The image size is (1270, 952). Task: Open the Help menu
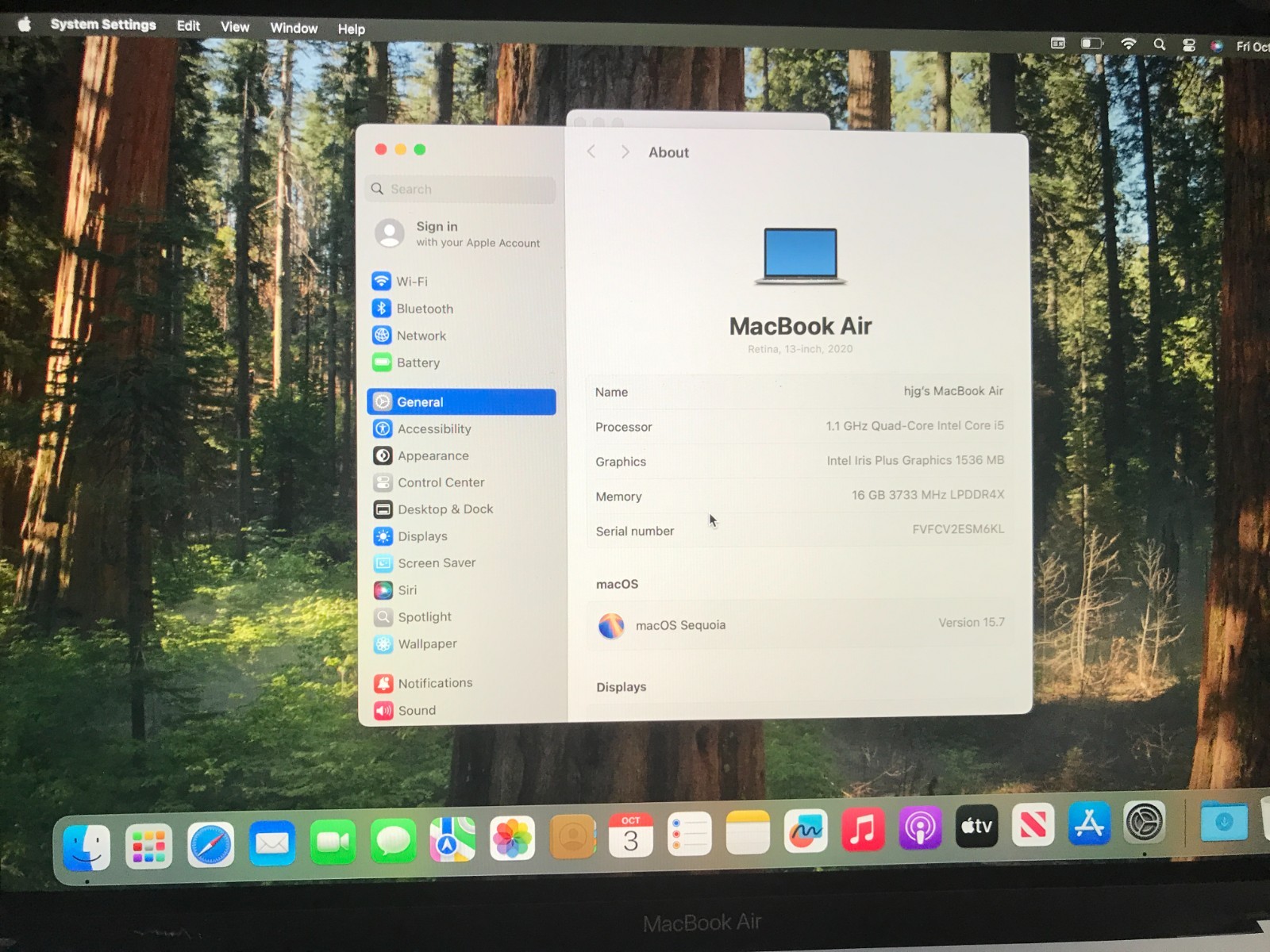click(x=352, y=29)
